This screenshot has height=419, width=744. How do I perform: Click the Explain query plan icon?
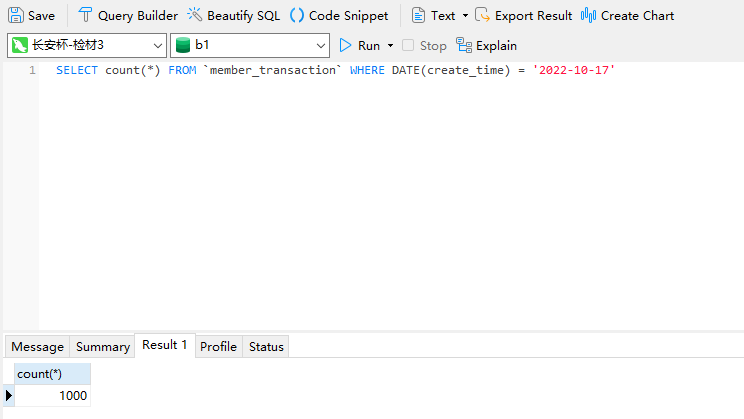pos(464,45)
